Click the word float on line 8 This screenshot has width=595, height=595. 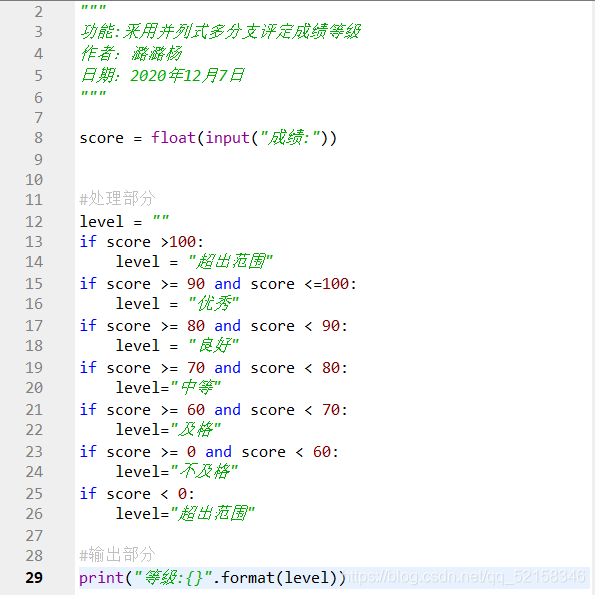[x=173, y=138]
